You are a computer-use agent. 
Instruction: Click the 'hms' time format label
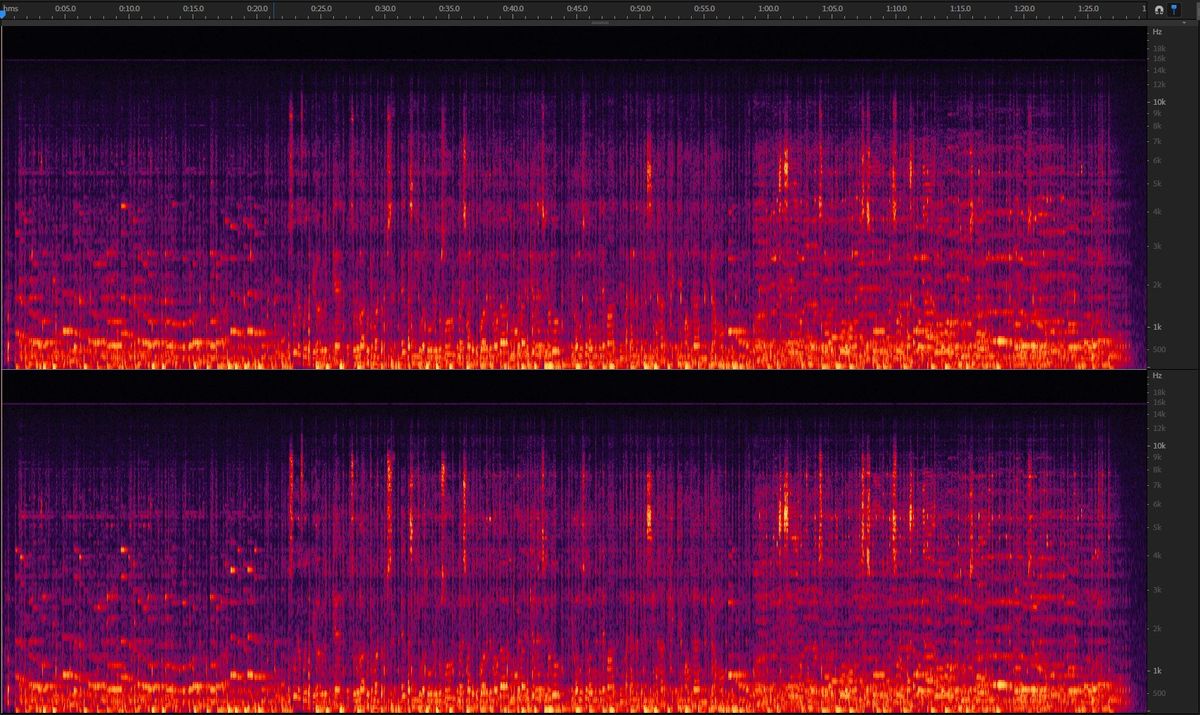11,8
